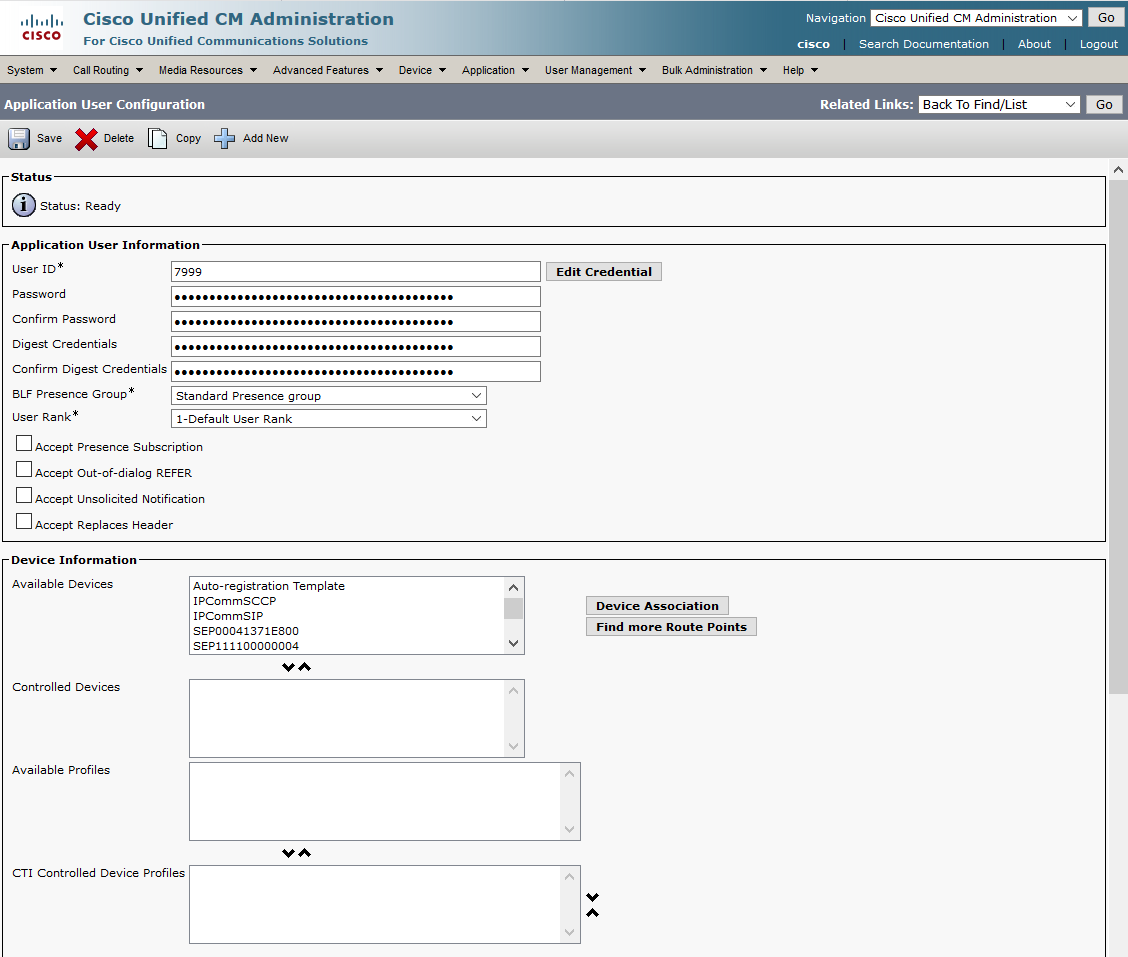Click the Cisco logo in the header
The image size is (1128, 957).
pos(41,28)
